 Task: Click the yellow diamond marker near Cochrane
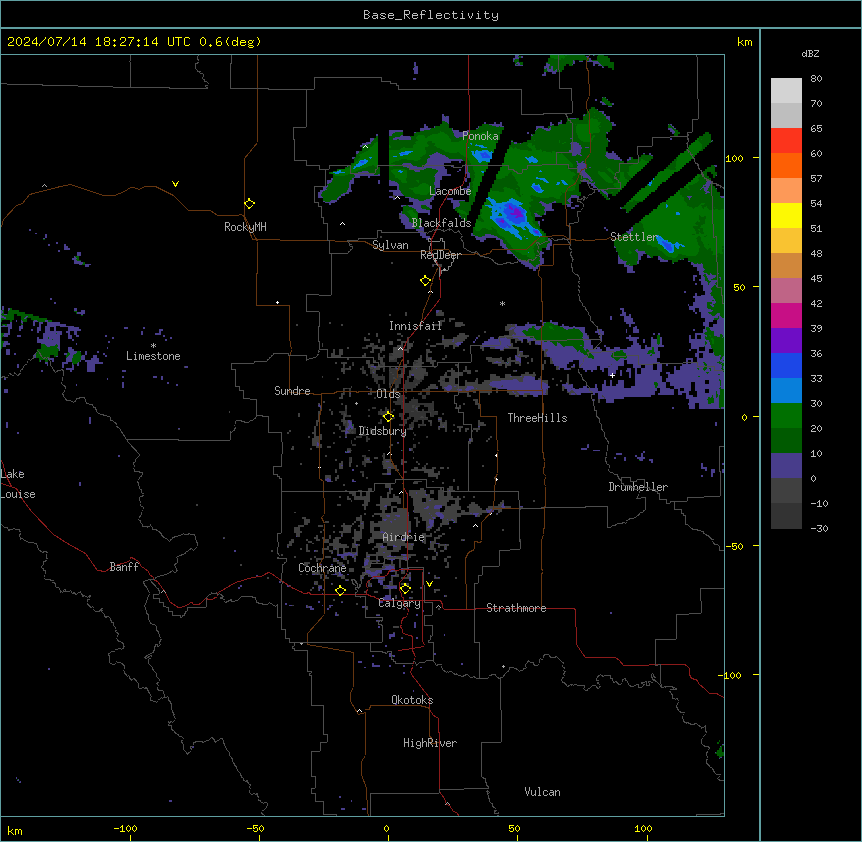tap(340, 590)
